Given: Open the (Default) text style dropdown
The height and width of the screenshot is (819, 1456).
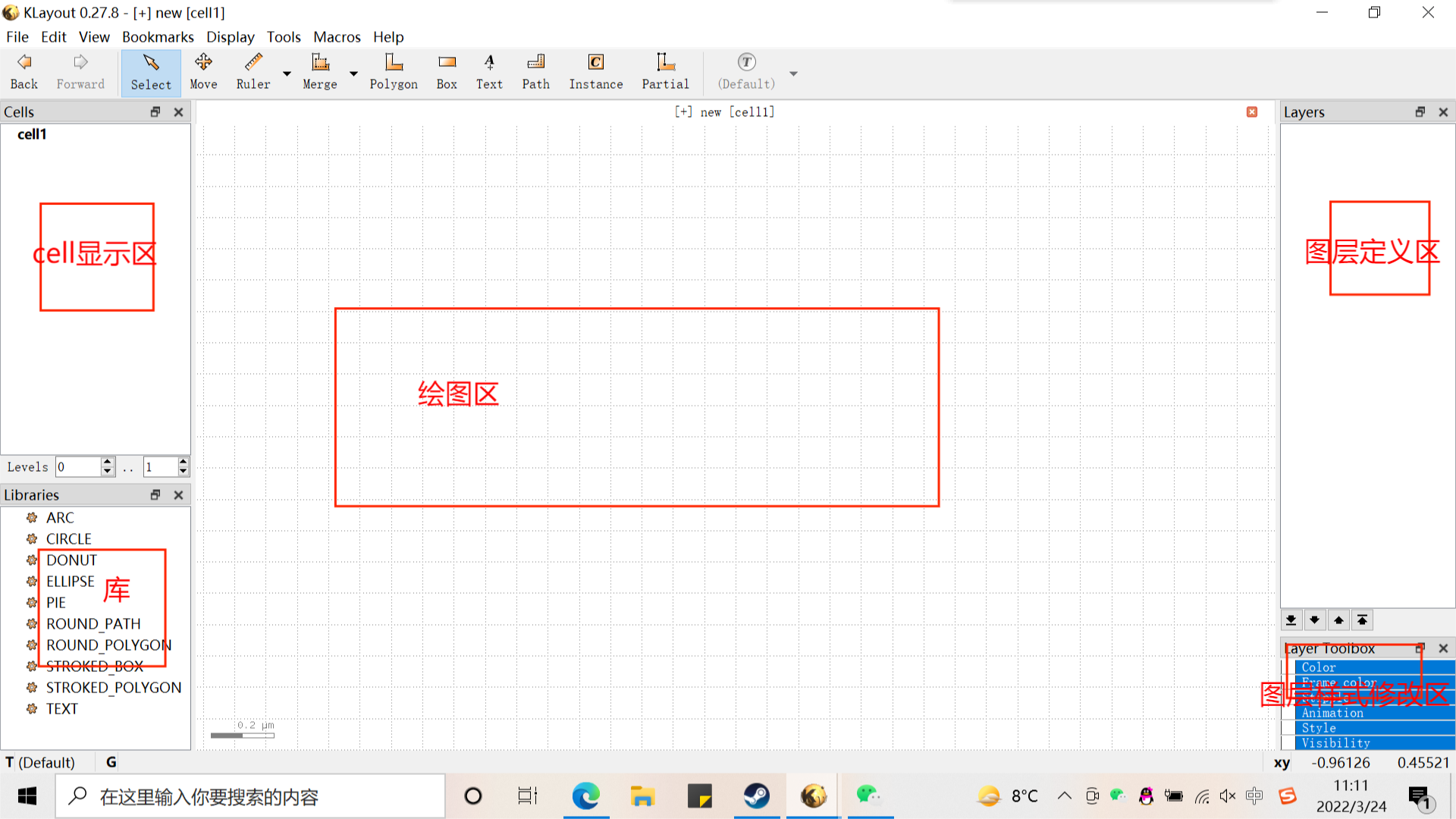Looking at the screenshot, I should click(793, 73).
